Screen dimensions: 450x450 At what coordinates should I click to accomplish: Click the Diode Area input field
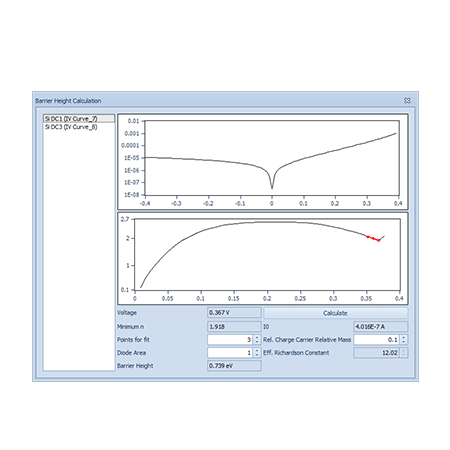230,353
